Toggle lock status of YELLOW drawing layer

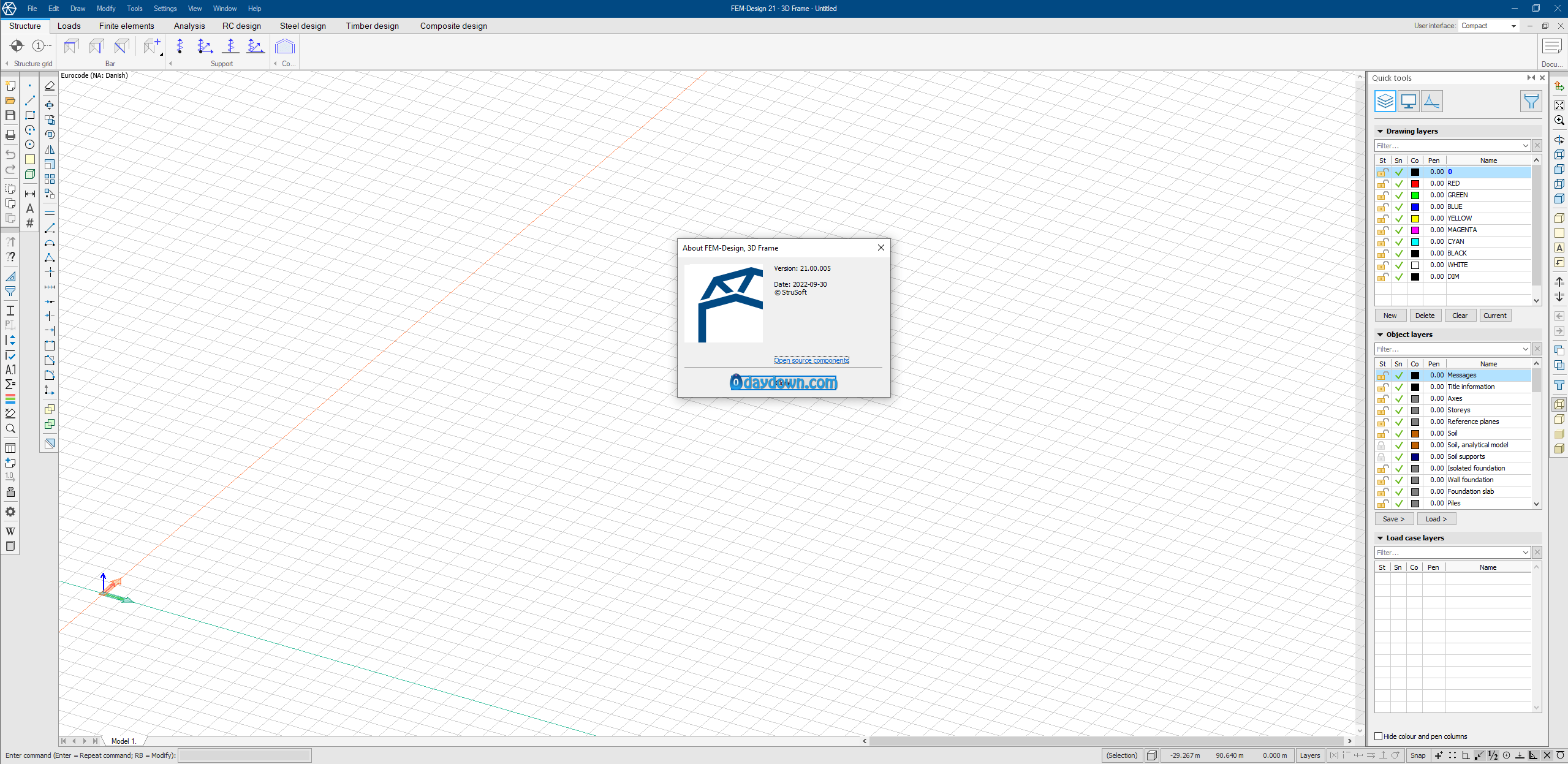1382,218
